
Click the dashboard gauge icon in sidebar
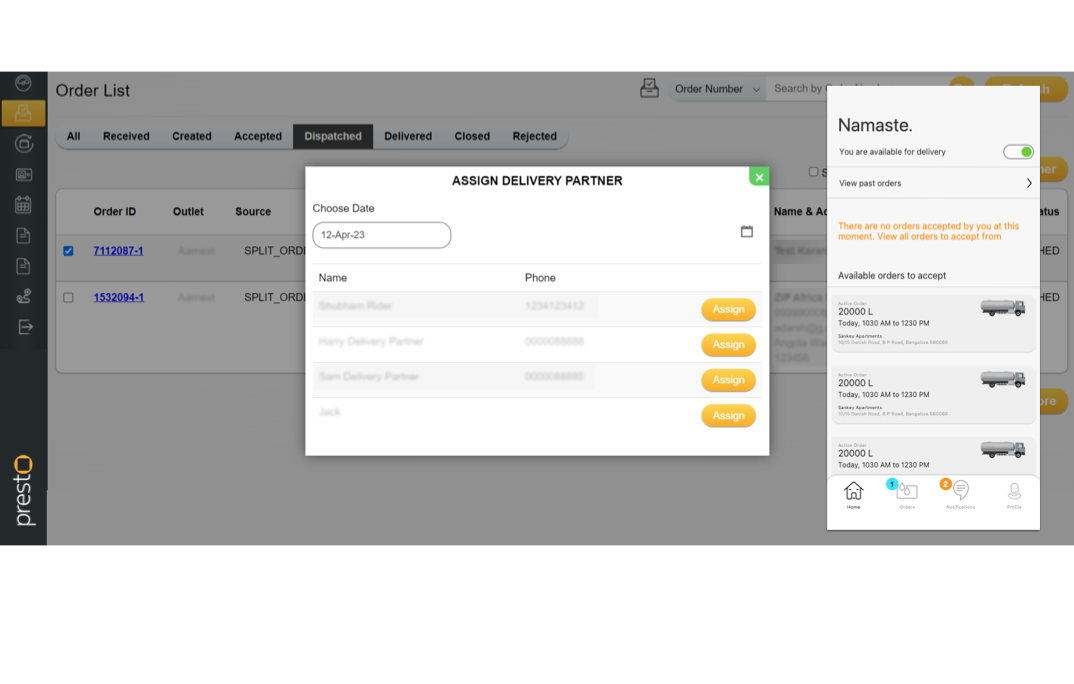[23, 83]
